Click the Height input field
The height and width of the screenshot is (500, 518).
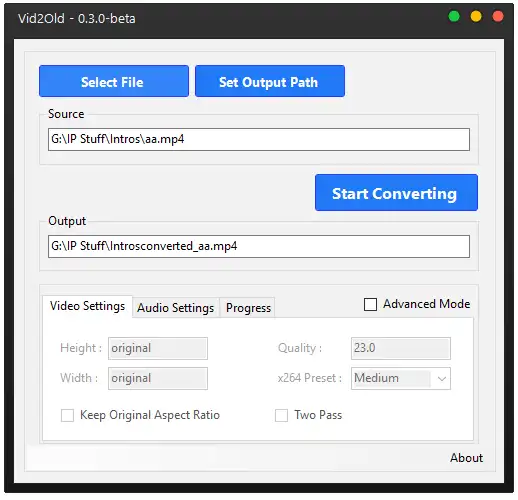pyautogui.click(x=158, y=348)
